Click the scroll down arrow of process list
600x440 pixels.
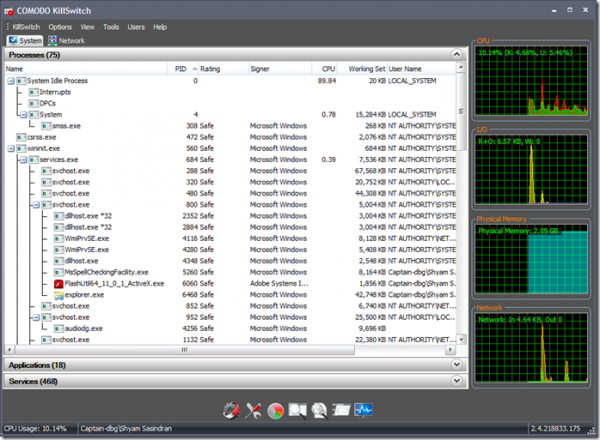point(461,339)
